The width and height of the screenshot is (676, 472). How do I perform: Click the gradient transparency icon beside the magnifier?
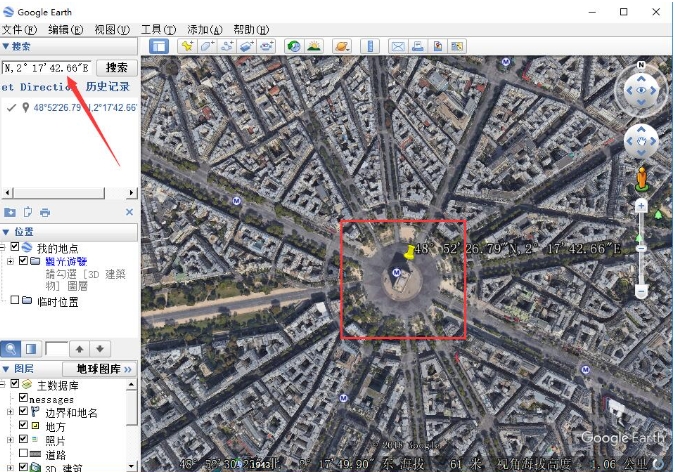click(x=31, y=349)
